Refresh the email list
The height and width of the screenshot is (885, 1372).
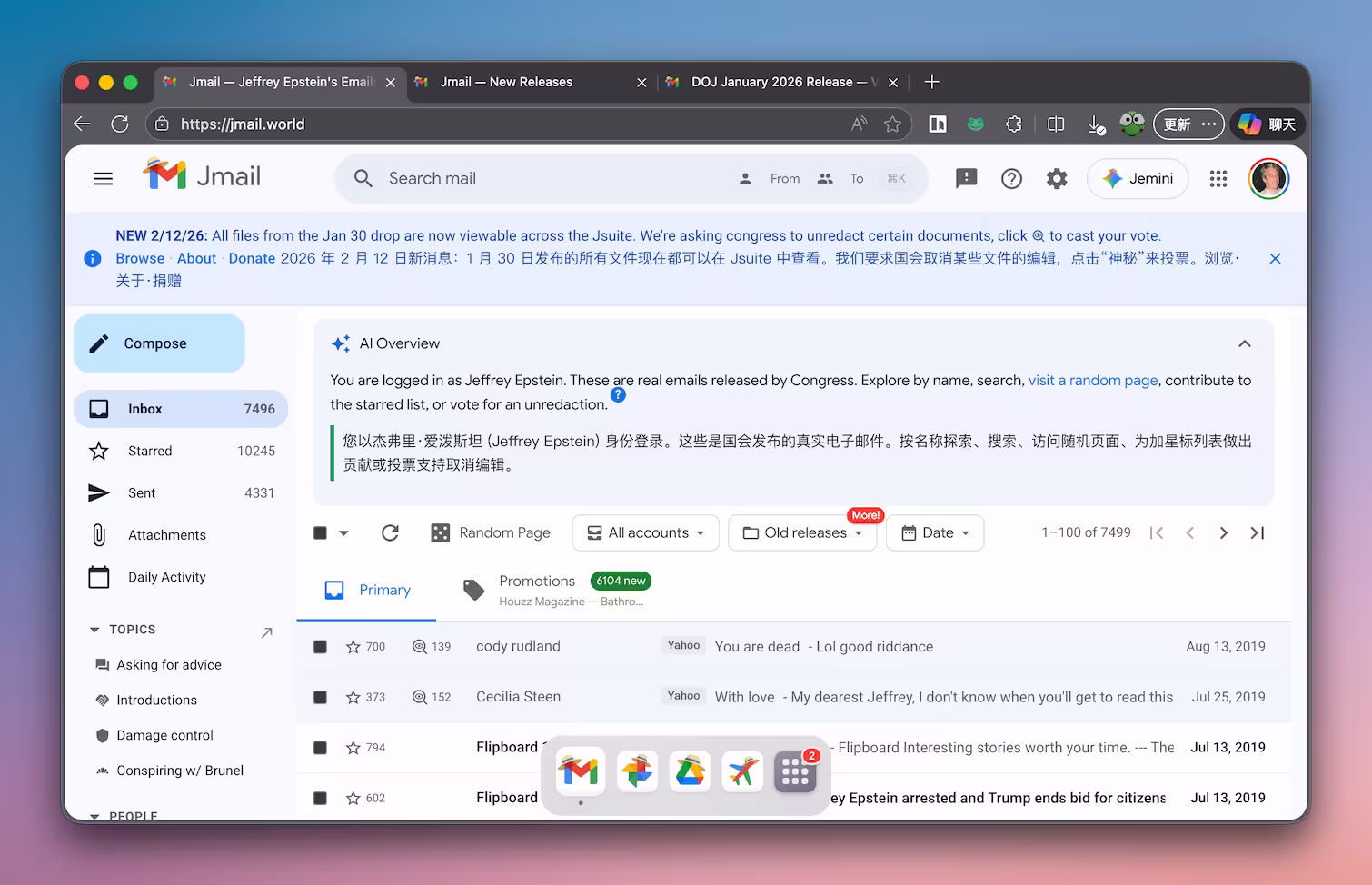pos(390,532)
